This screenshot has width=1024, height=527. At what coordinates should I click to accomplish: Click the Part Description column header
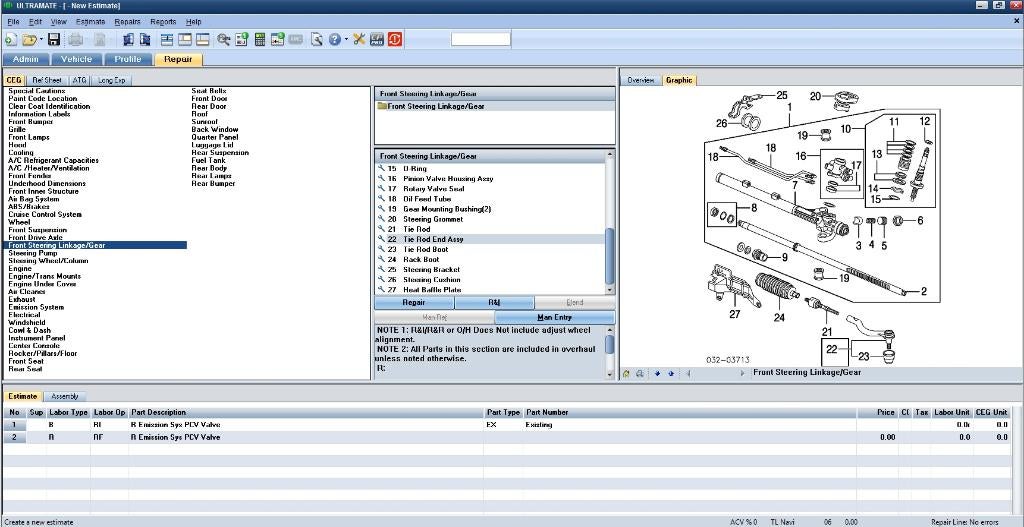pos(306,412)
